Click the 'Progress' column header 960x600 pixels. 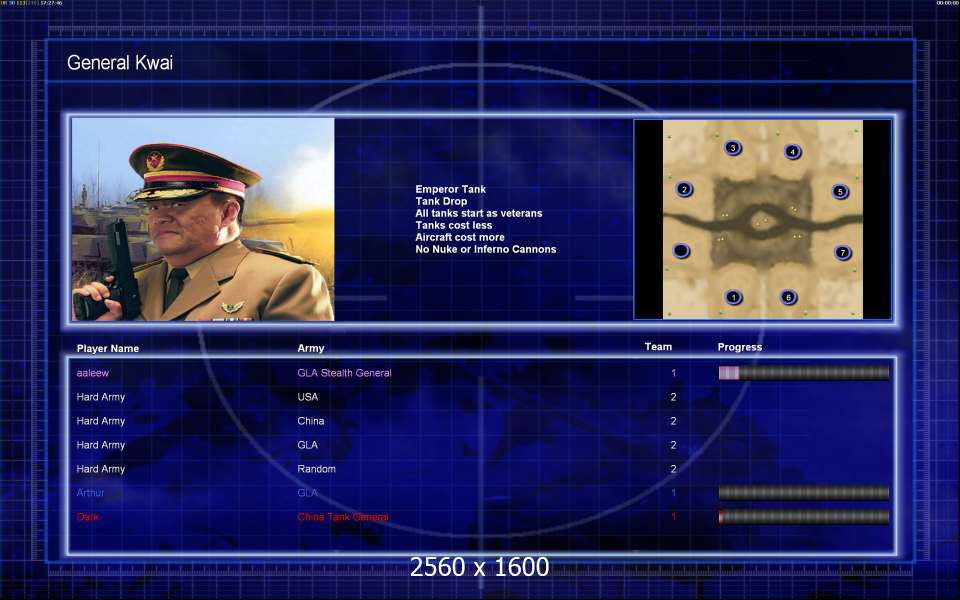(x=740, y=347)
